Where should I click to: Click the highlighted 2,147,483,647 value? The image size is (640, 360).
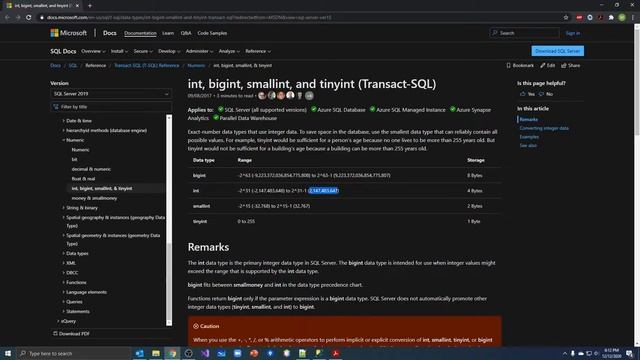323,191
